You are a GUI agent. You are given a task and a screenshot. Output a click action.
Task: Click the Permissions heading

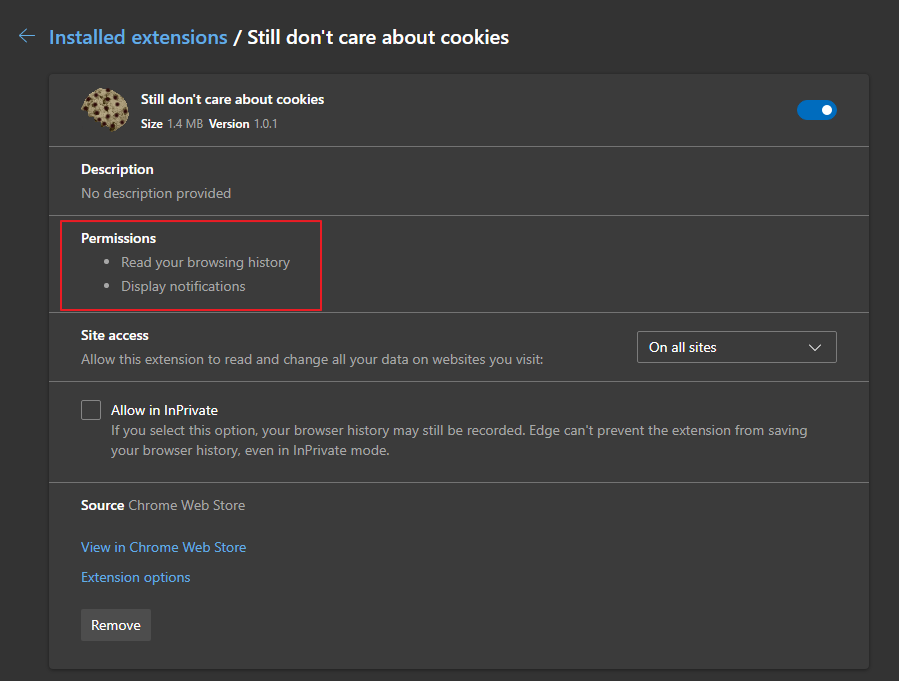pyautogui.click(x=118, y=238)
